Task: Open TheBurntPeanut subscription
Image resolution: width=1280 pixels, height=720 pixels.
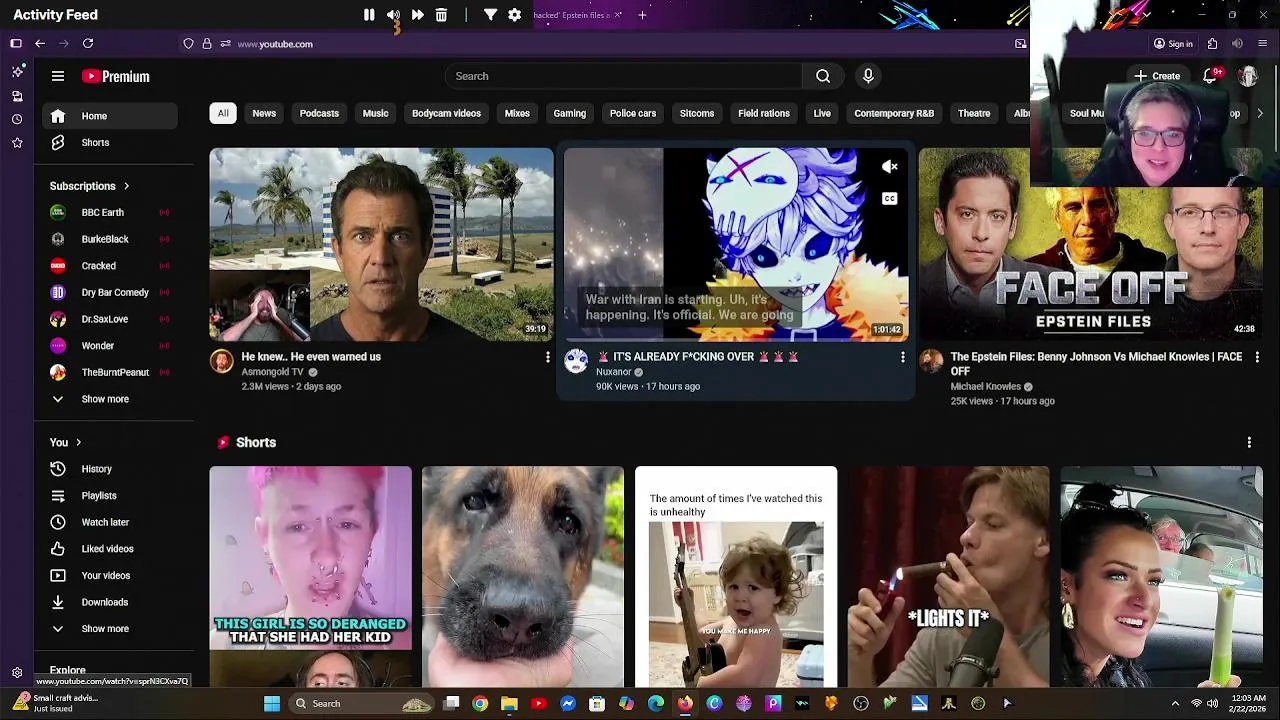Action: (x=110, y=373)
